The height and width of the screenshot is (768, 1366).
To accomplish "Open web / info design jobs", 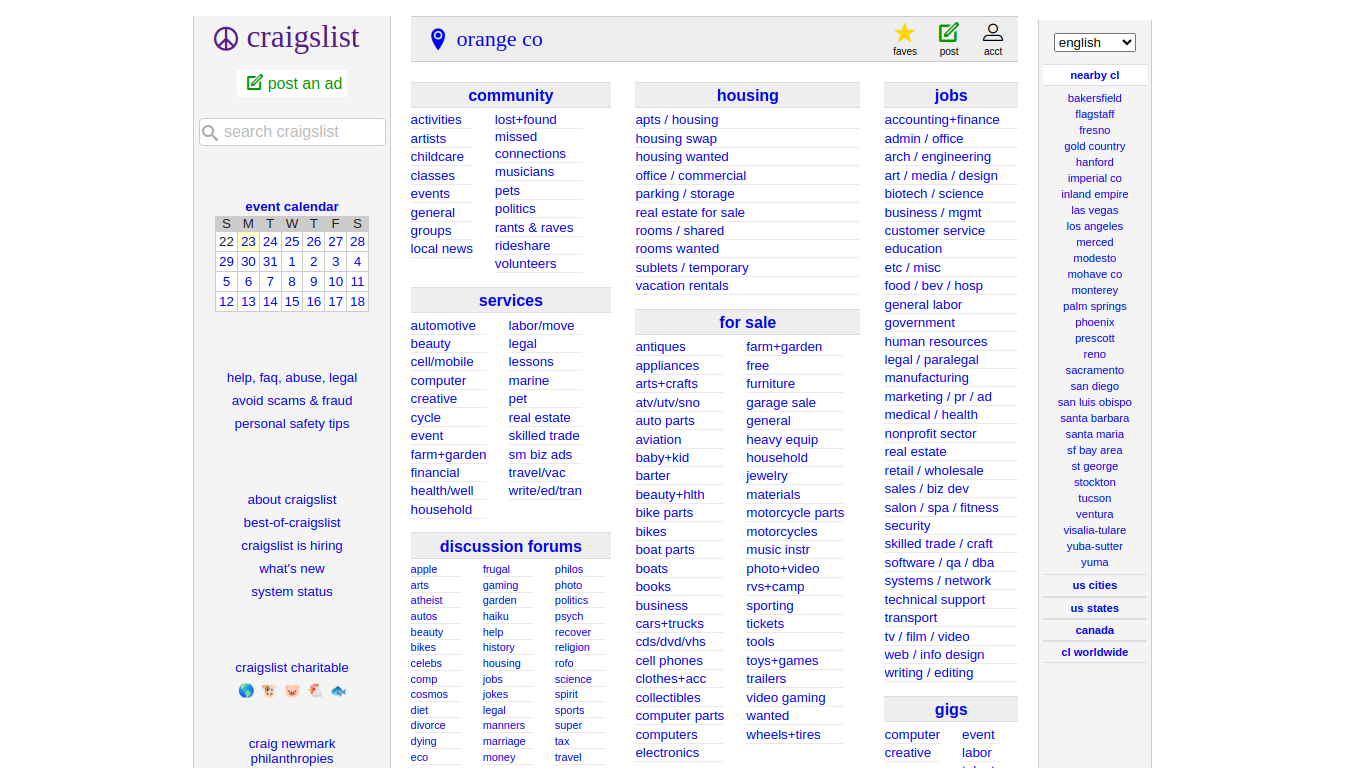I will [934, 655].
